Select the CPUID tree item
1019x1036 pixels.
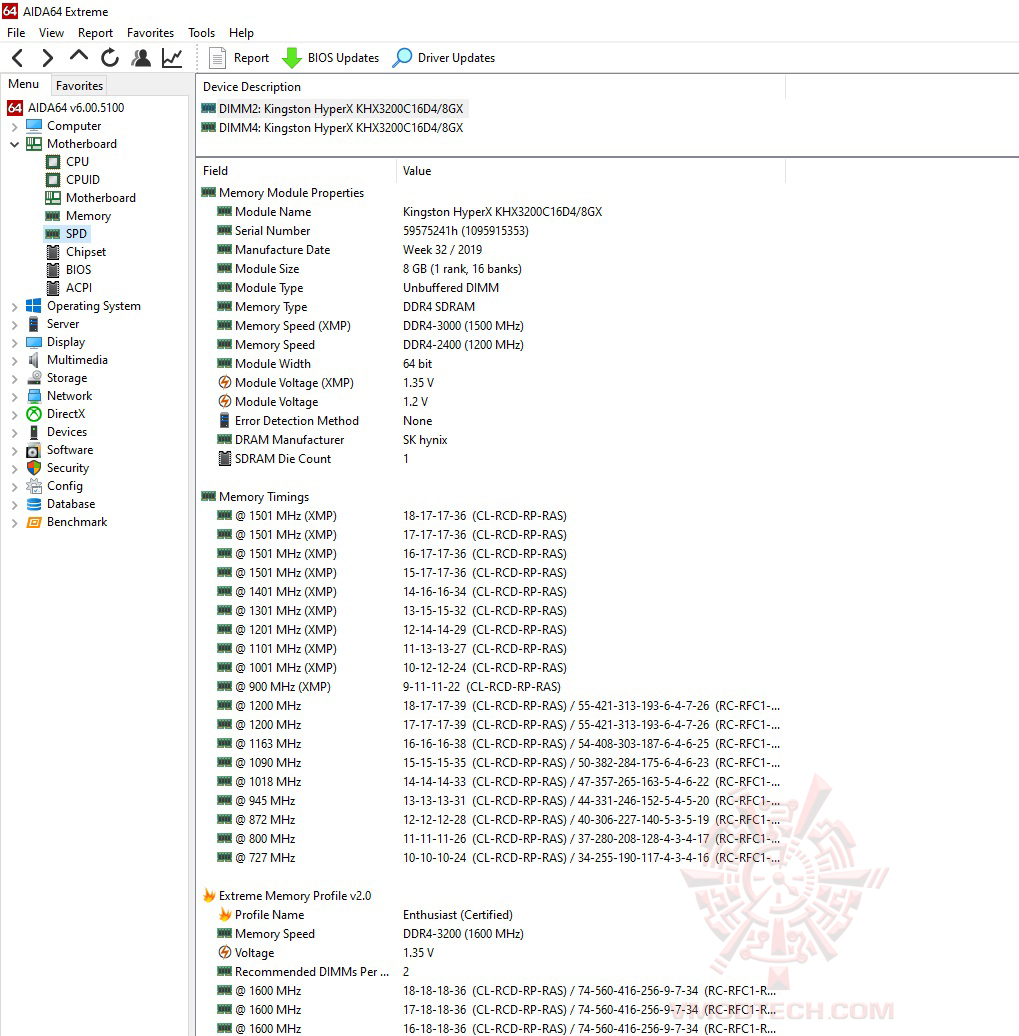(83, 180)
